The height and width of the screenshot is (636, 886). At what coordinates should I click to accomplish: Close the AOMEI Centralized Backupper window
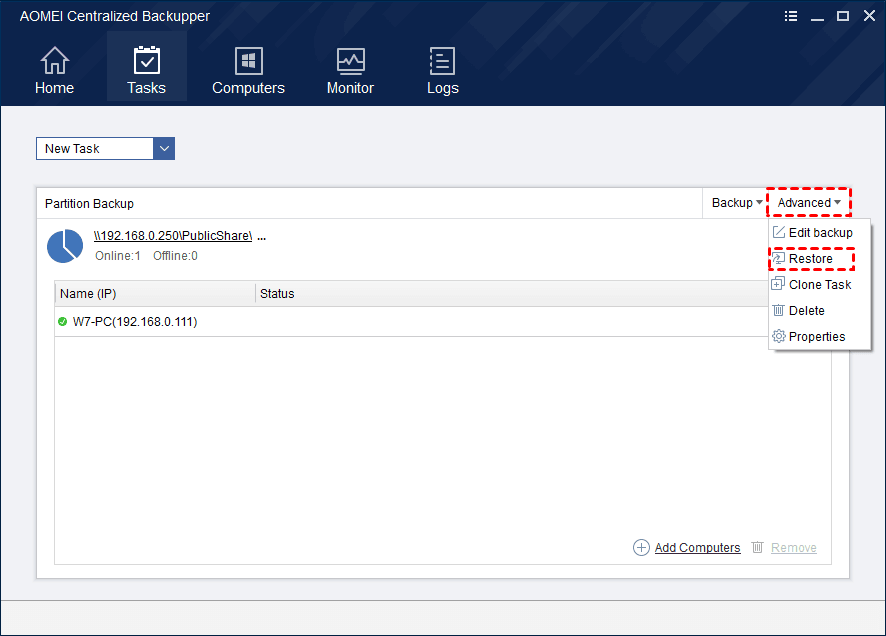tap(869, 16)
